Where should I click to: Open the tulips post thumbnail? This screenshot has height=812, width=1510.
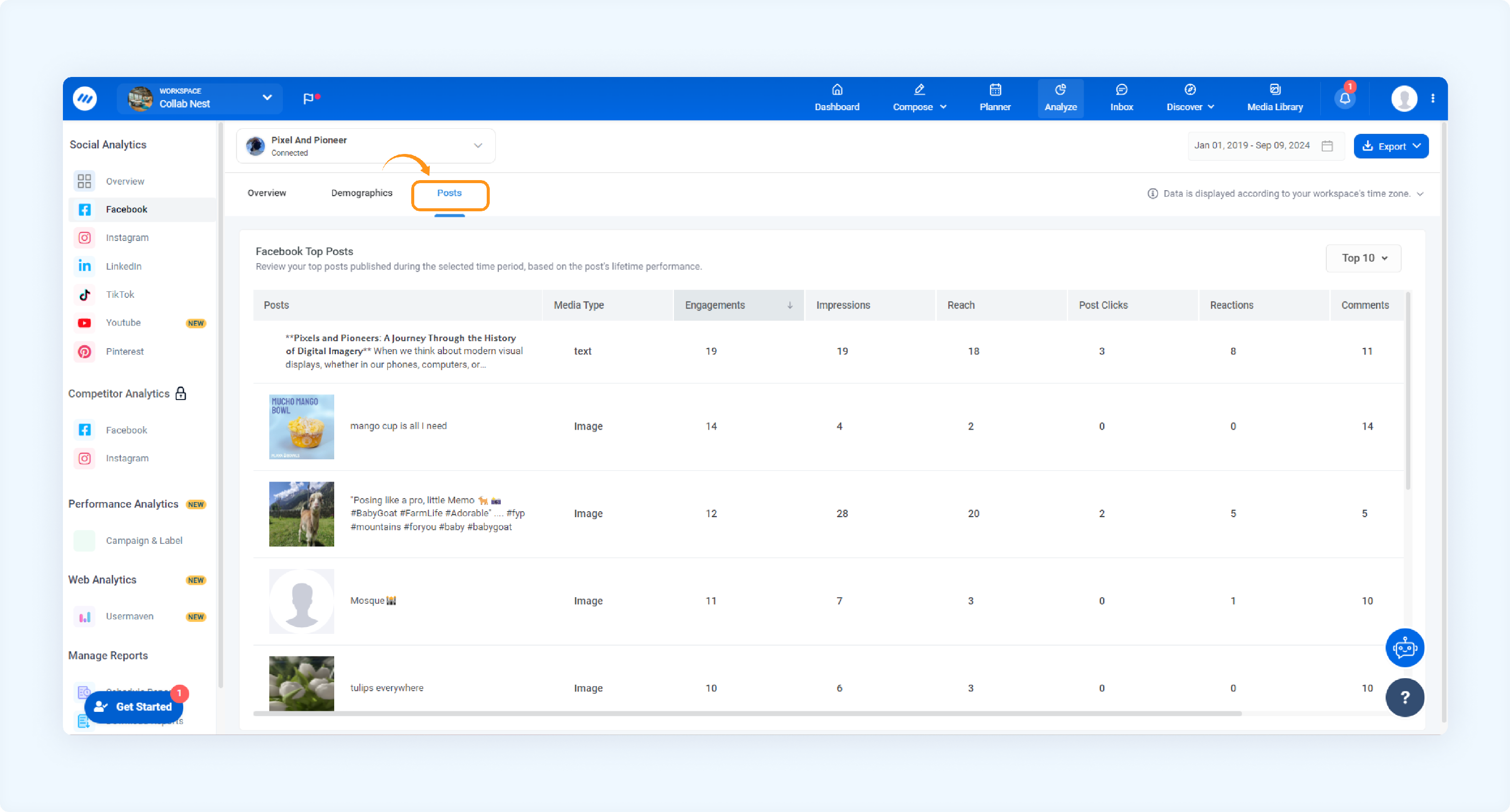pos(301,684)
